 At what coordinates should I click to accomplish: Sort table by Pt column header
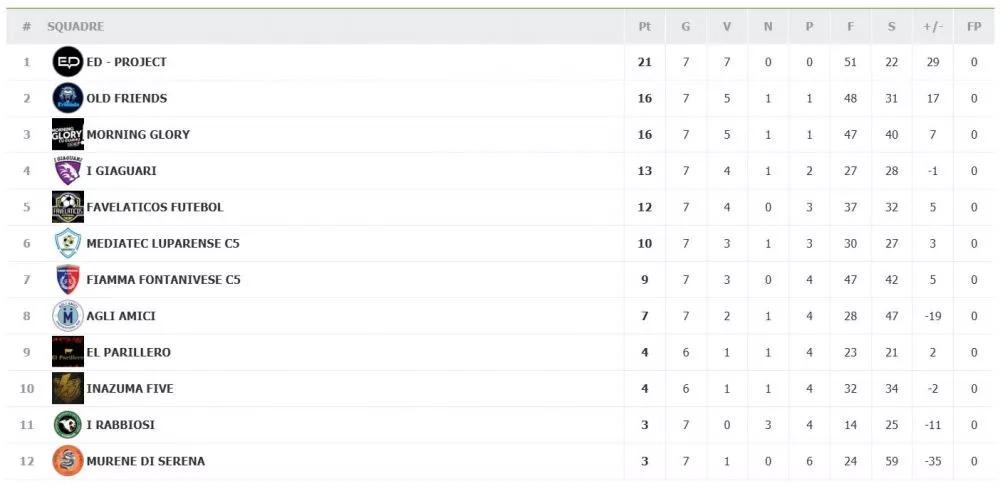[645, 27]
